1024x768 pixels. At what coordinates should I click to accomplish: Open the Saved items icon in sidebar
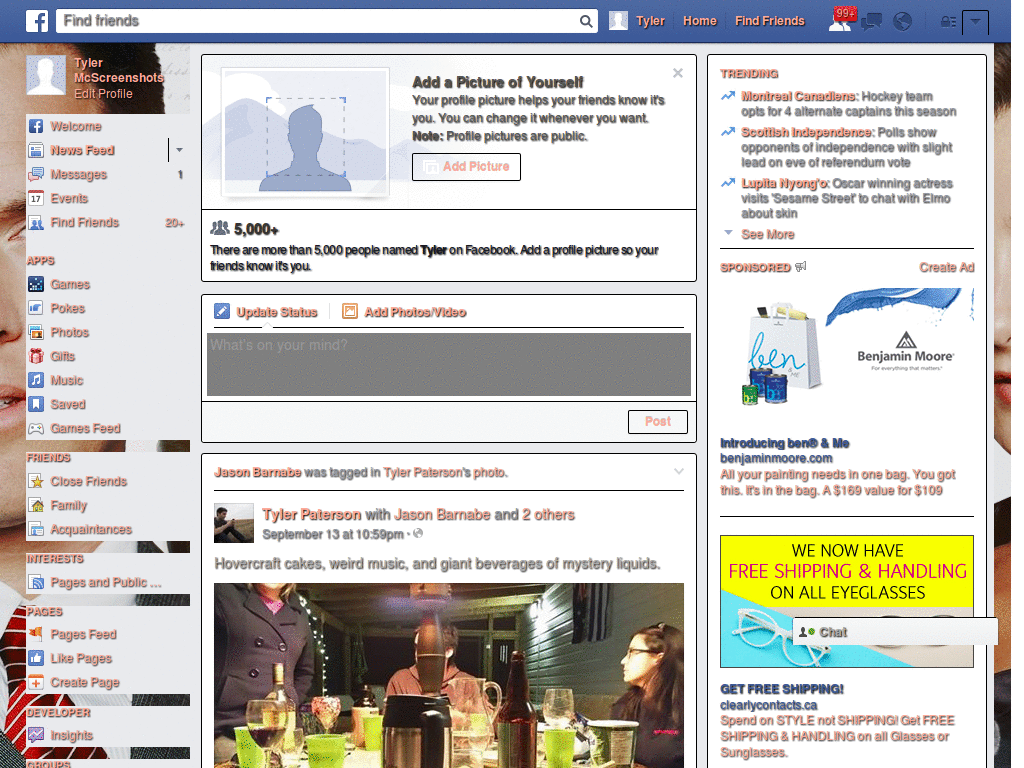tap(36, 404)
